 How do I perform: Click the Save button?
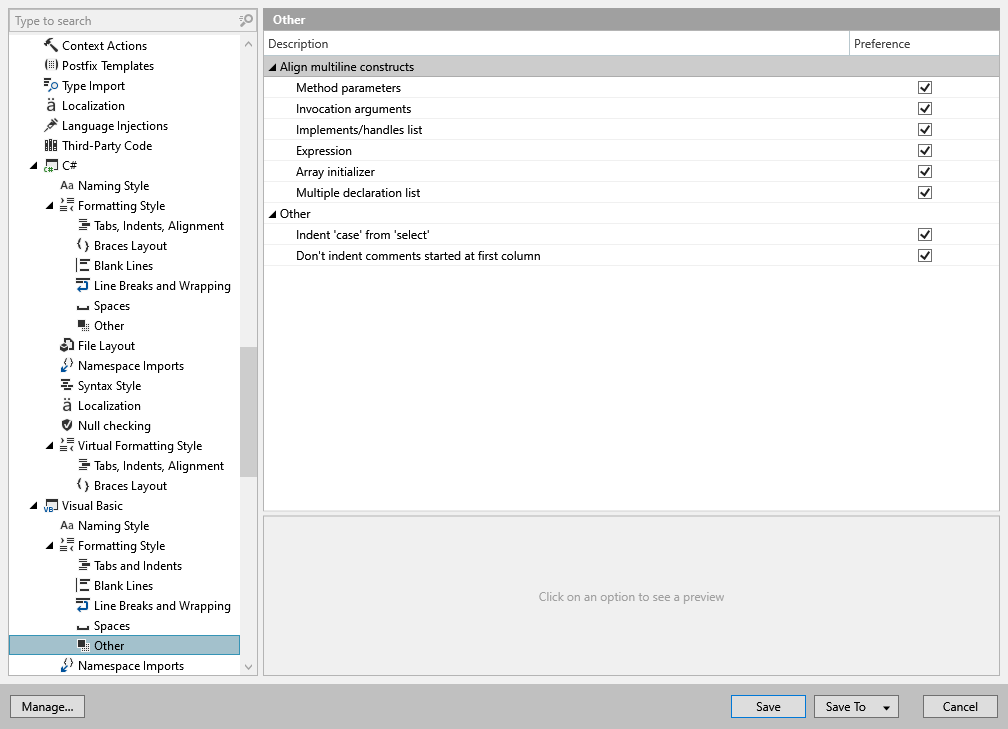pos(768,706)
